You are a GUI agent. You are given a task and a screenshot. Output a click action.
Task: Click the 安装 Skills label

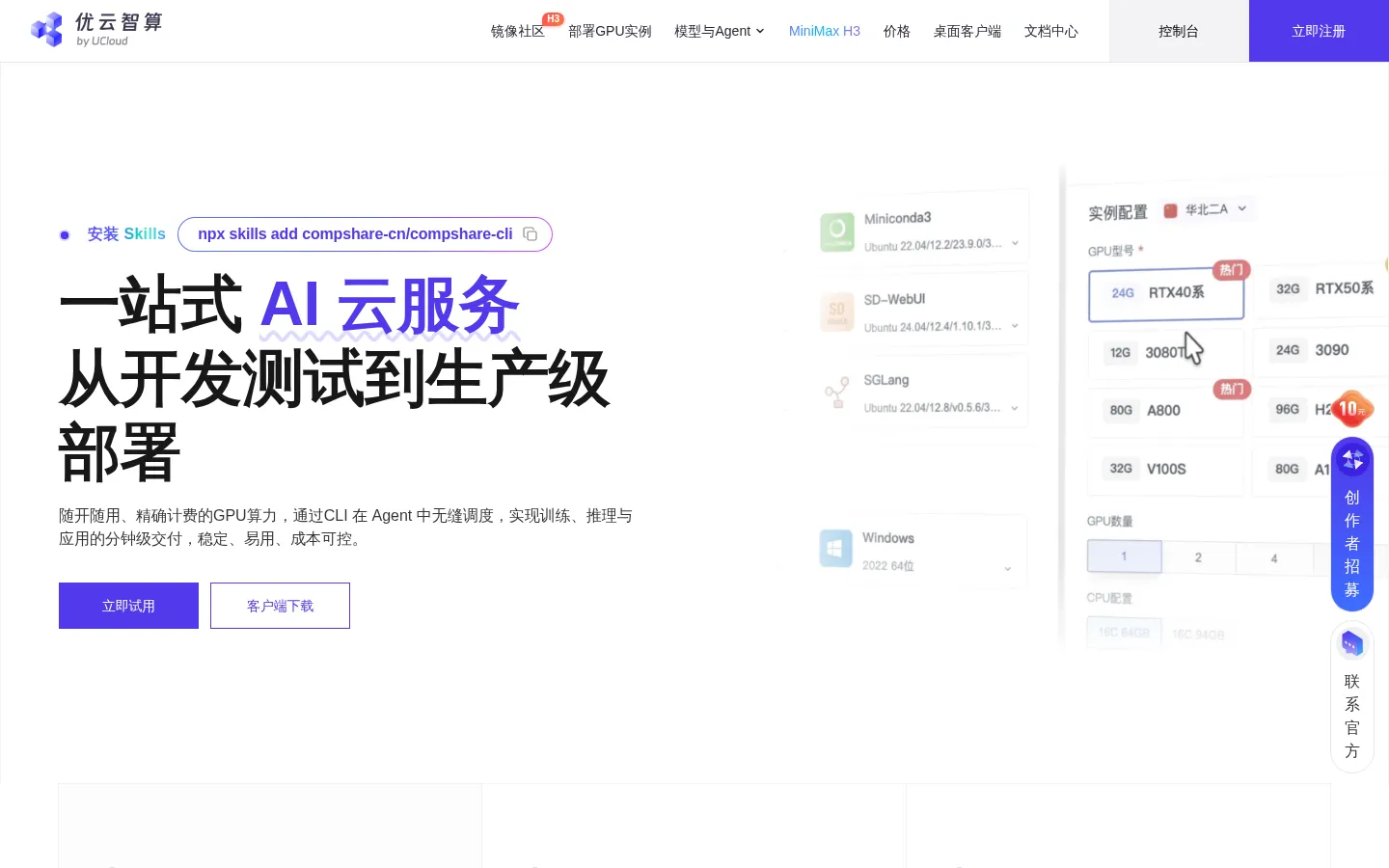126,234
